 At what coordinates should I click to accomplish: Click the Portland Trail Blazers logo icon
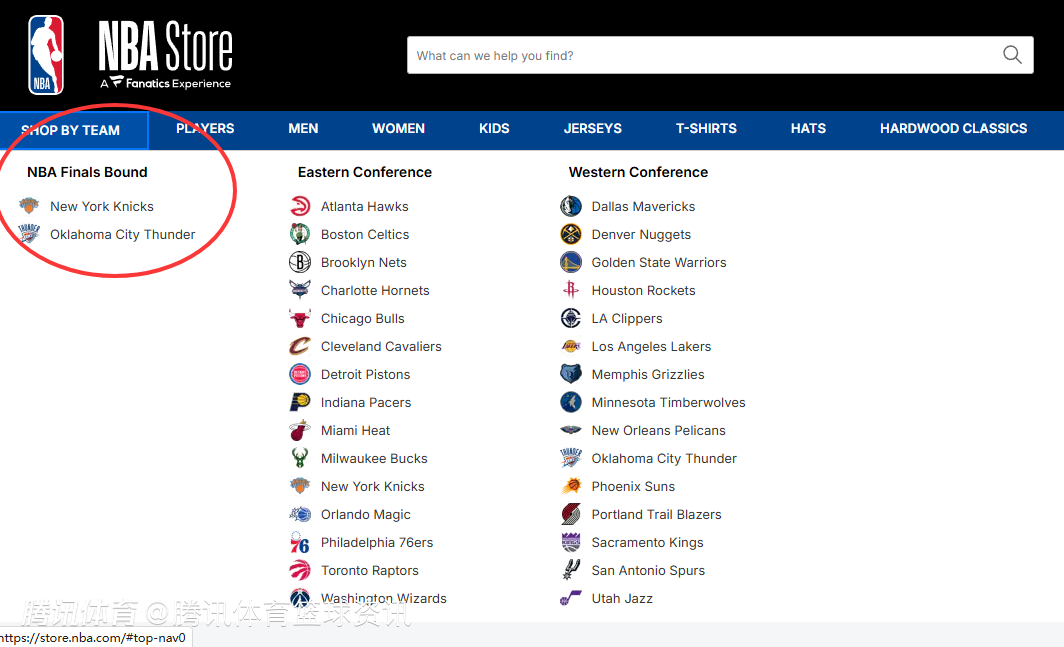click(571, 514)
